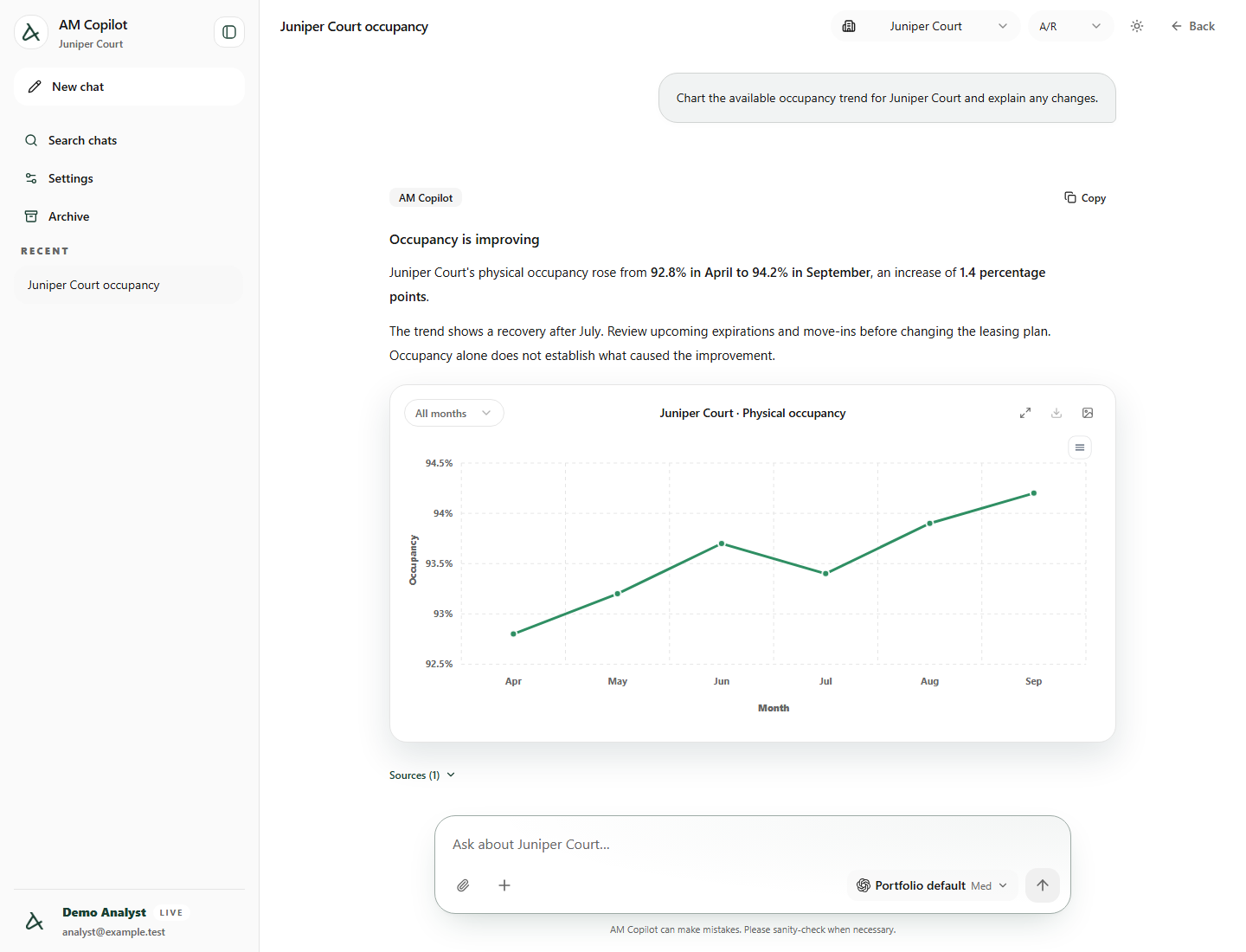Click the user's prompt message bubble
This screenshot has height=952, width=1246.
click(x=887, y=98)
